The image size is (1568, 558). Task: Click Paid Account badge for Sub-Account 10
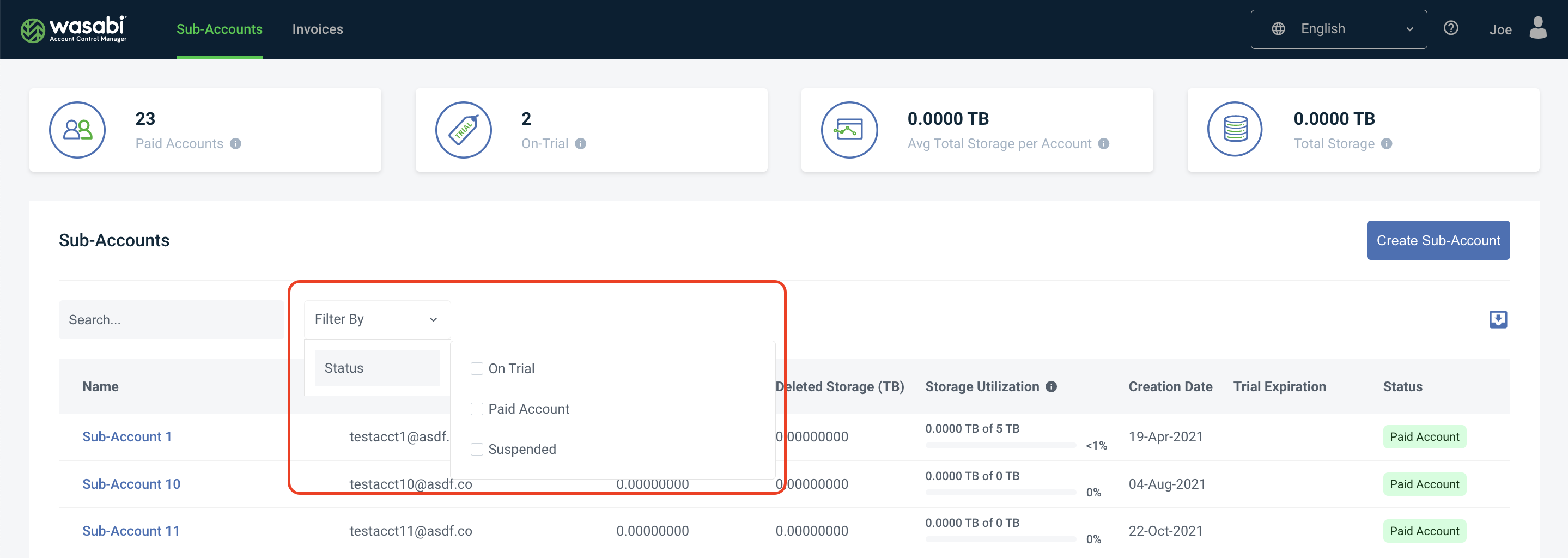click(x=1424, y=484)
